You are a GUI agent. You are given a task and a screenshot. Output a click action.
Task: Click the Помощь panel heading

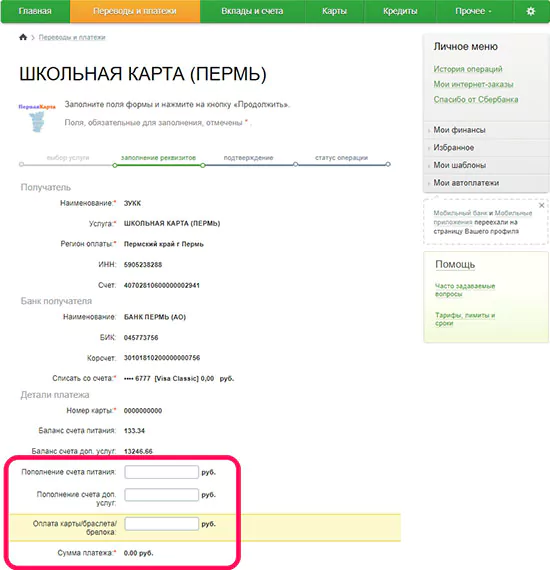(x=455, y=265)
